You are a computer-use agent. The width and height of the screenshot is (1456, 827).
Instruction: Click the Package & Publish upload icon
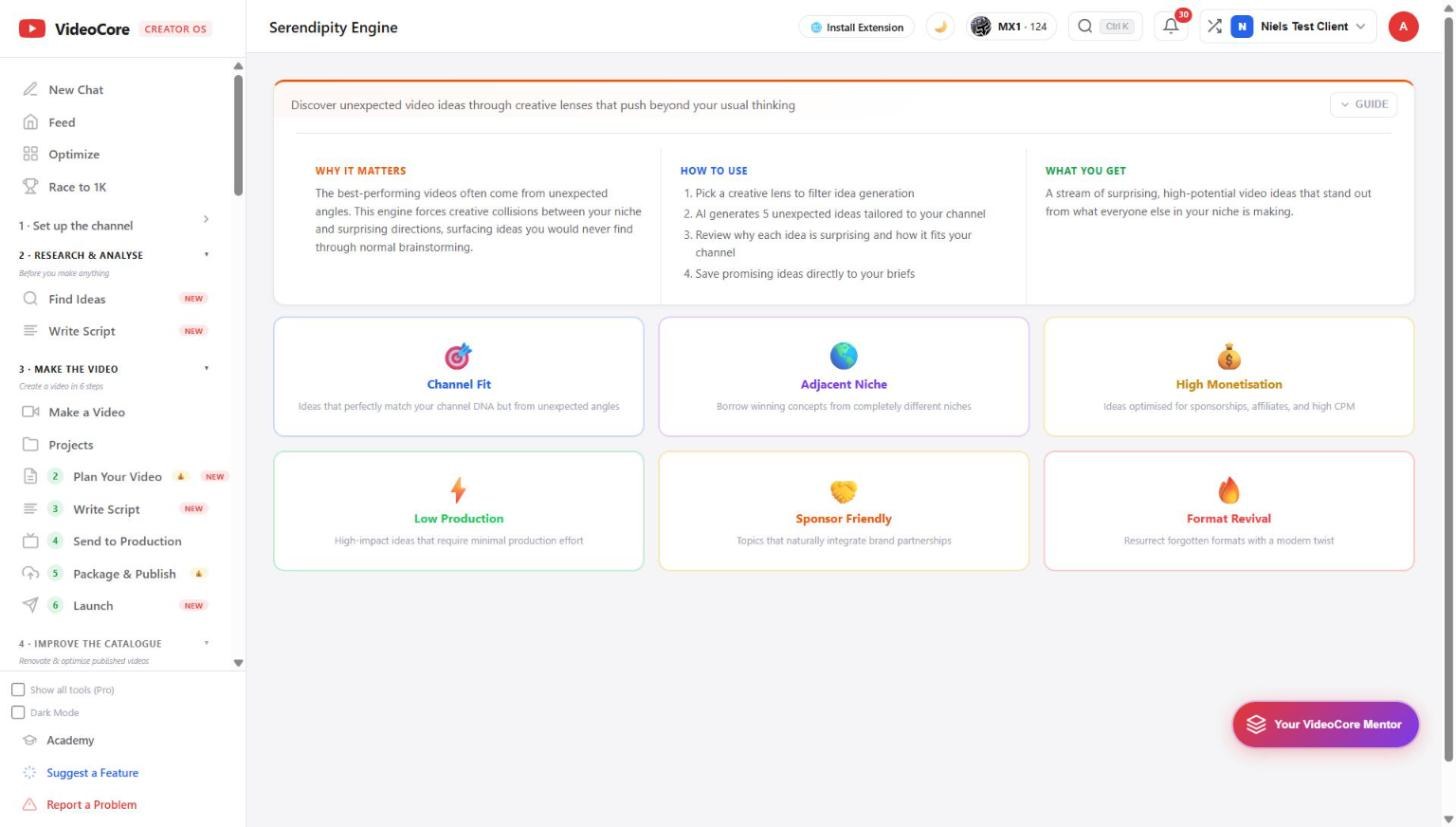click(30, 574)
